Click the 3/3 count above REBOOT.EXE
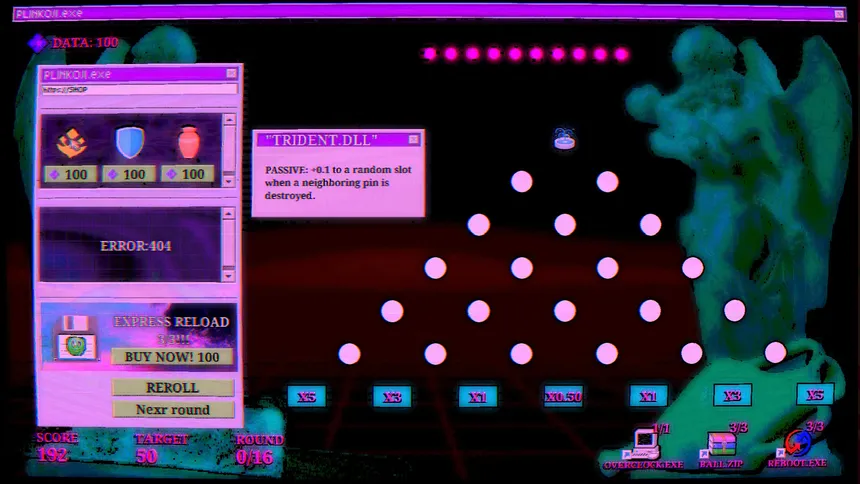 (x=814, y=426)
